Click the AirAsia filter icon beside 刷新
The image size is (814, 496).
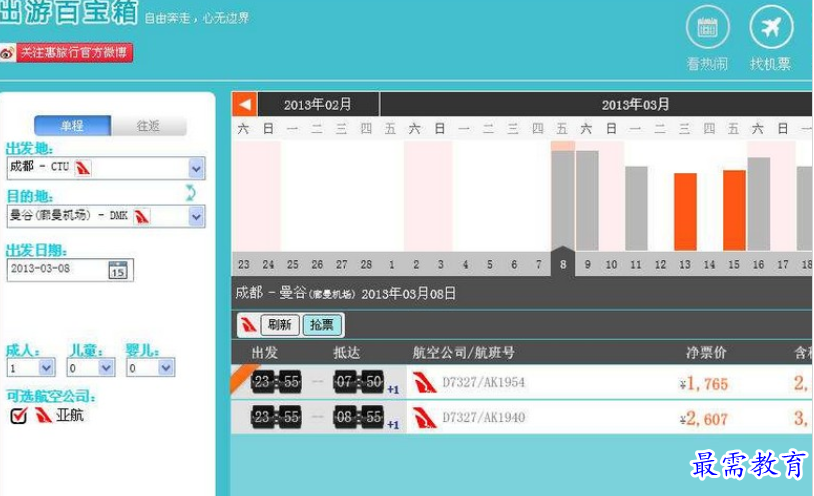pos(248,325)
